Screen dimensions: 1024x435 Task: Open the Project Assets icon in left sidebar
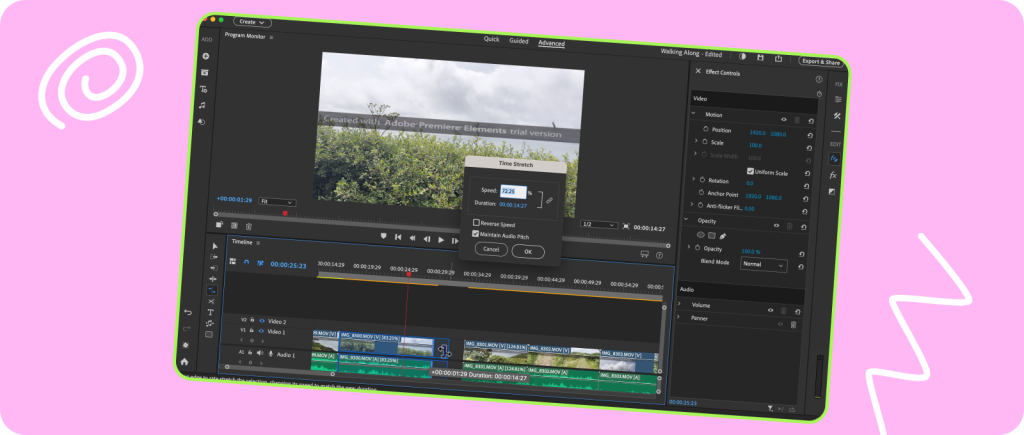tap(204, 72)
